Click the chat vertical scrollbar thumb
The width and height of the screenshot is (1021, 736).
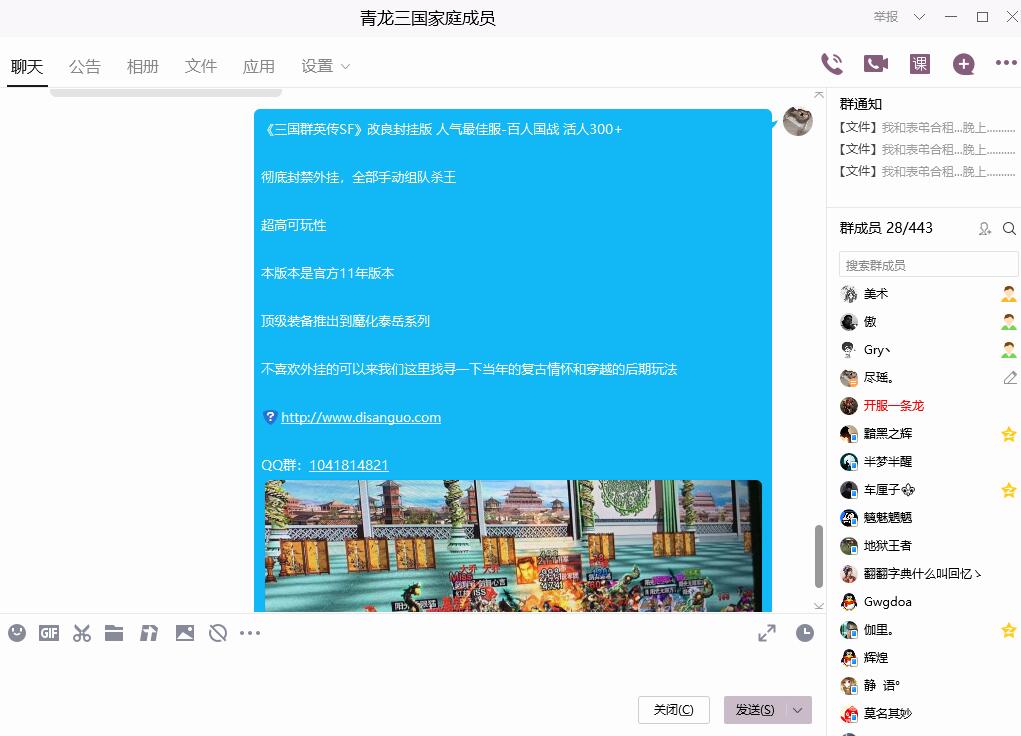[818, 557]
